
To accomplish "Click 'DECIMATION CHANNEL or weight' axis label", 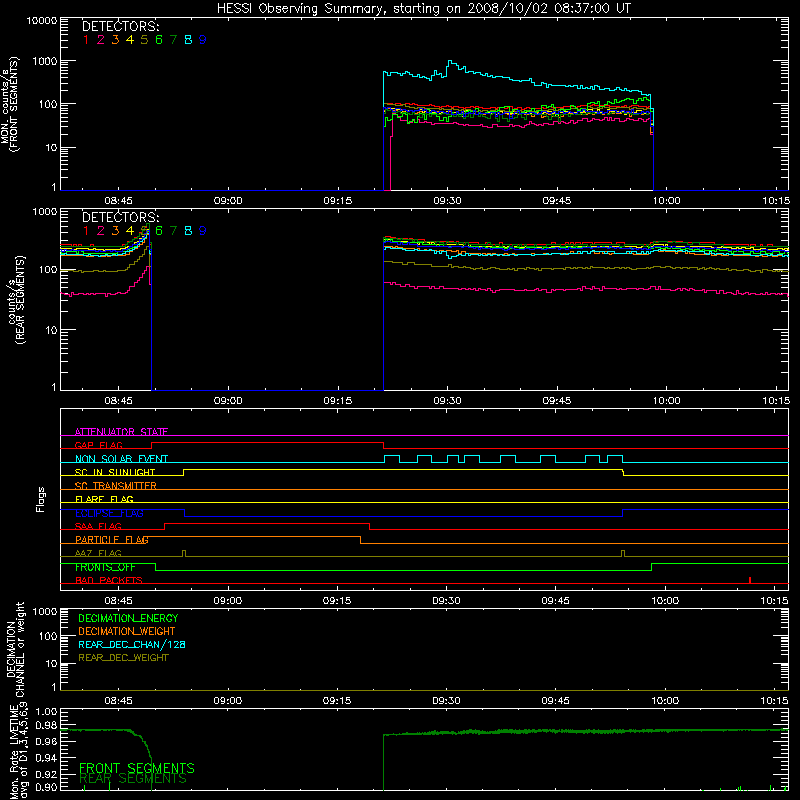I will pyautogui.click(x=15, y=649).
